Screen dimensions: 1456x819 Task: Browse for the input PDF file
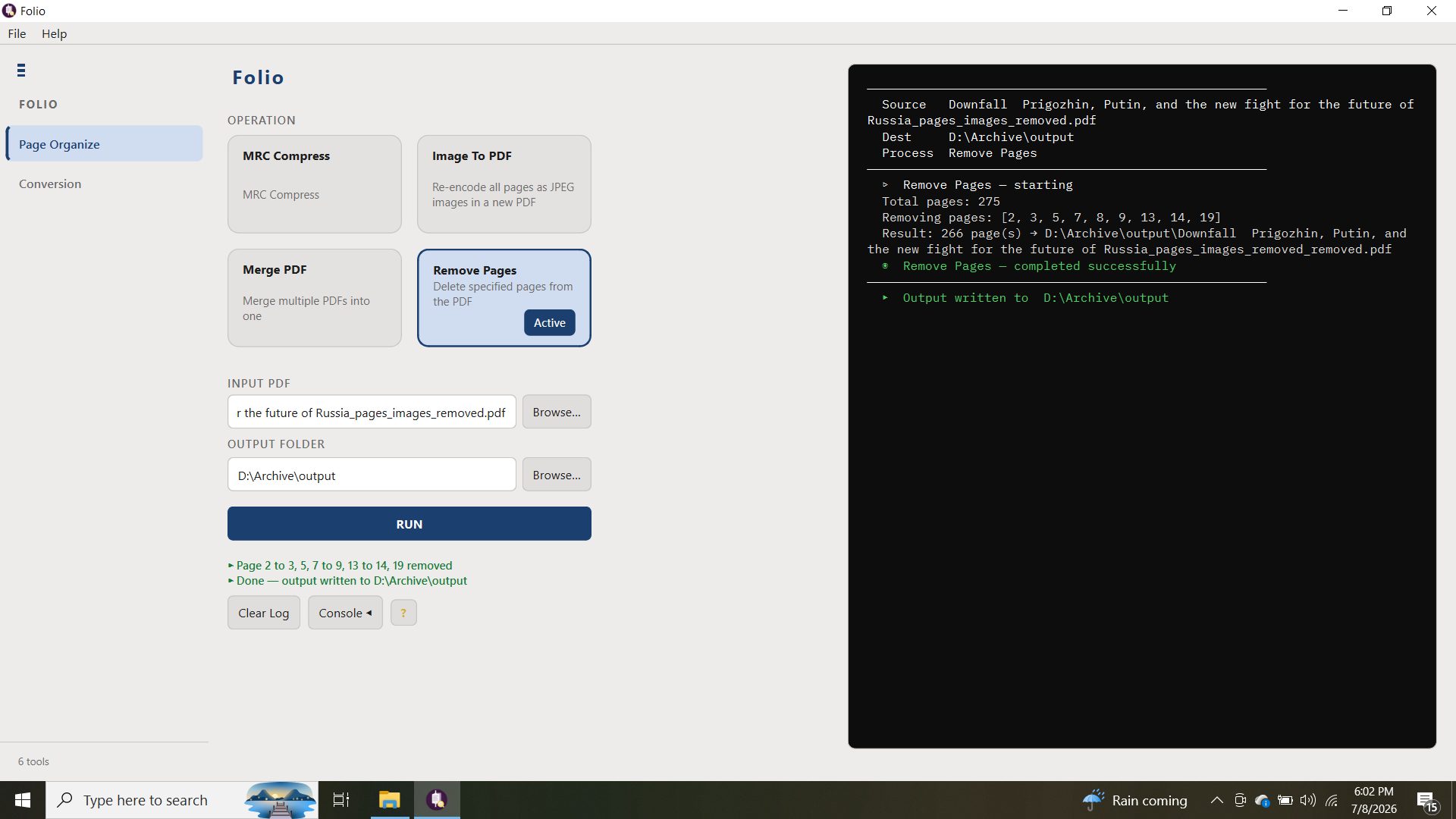click(557, 412)
